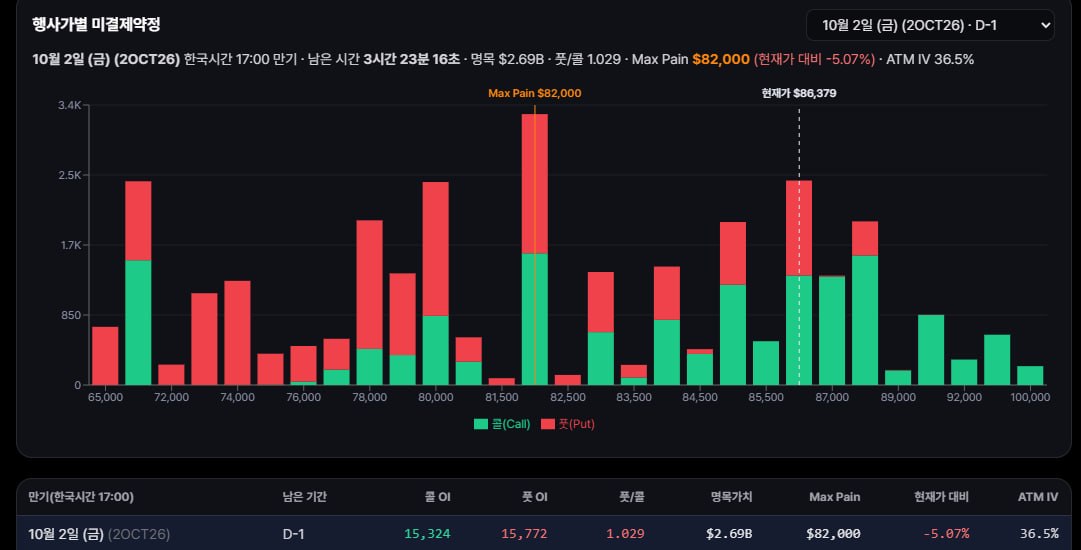This screenshot has width=1081, height=550.
Task: Toggle the 풋(Put) legend red swatch
Action: (547, 424)
